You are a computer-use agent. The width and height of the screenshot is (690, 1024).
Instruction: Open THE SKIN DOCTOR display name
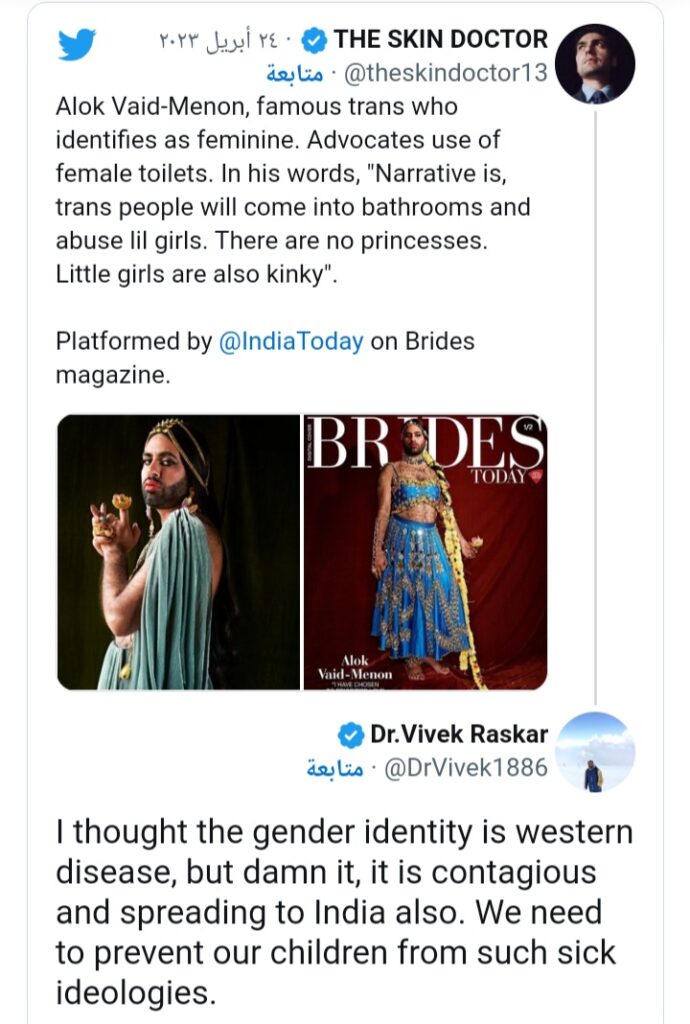pos(440,40)
